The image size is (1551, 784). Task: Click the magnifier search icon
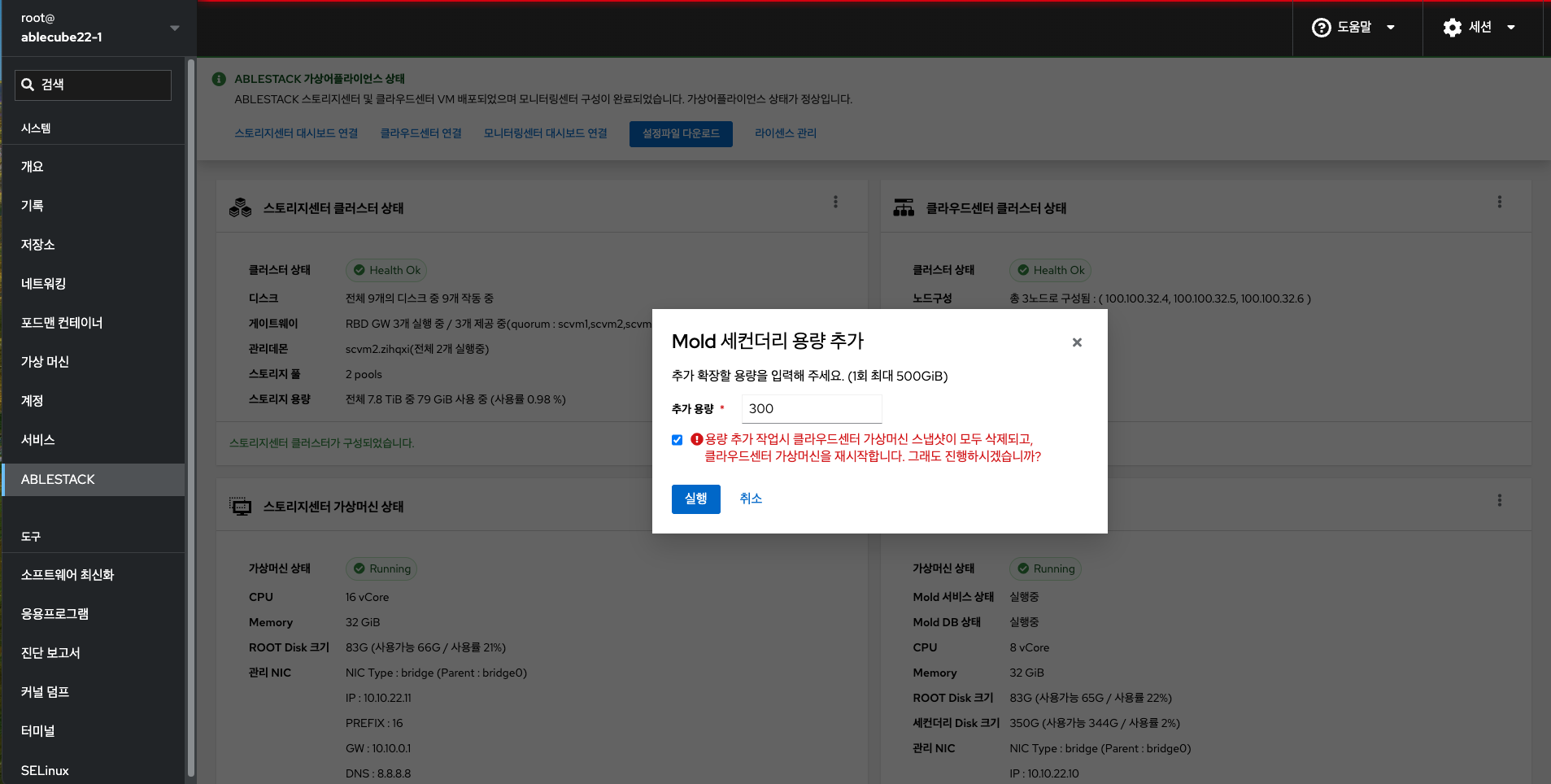[28, 85]
